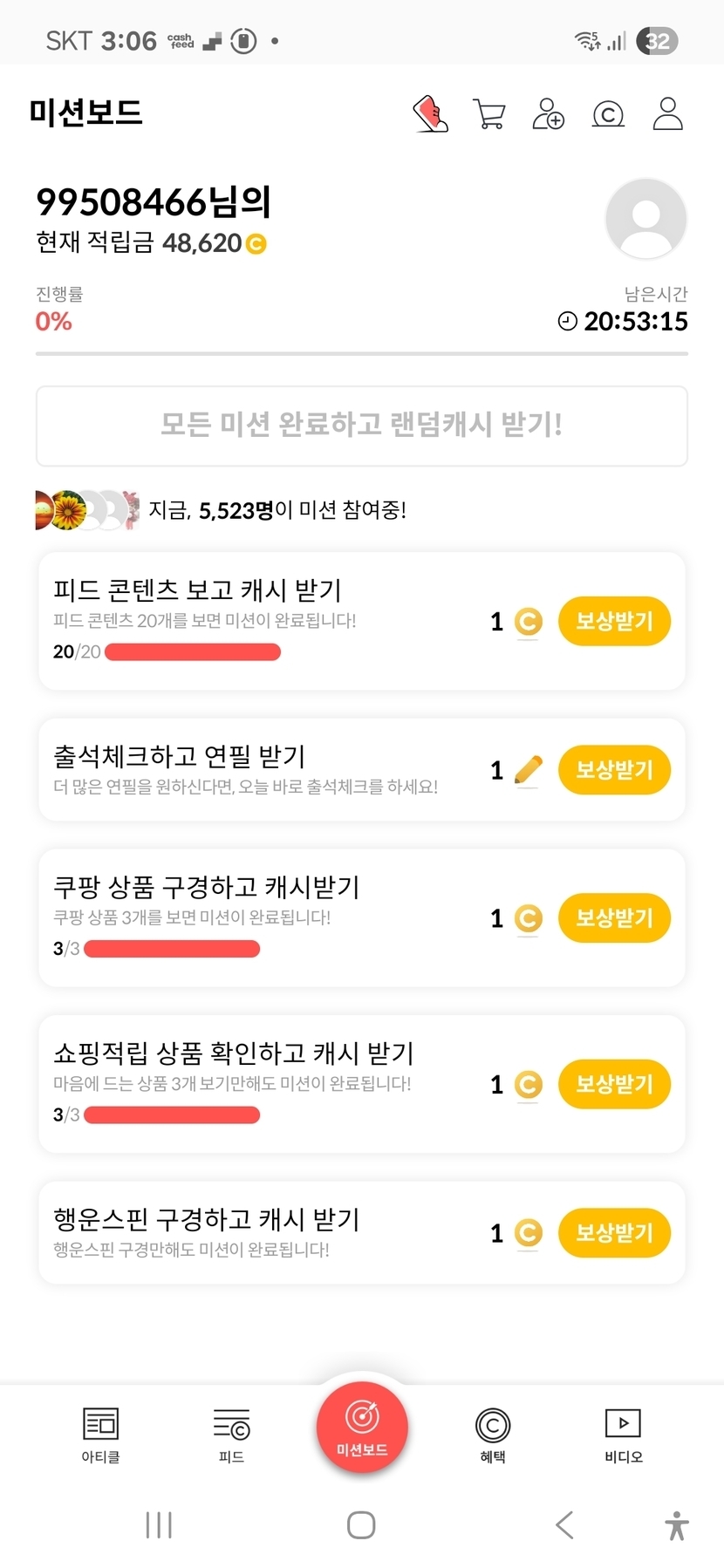The height and width of the screenshot is (1568, 724).
Task: Tap the 피드 콘텐츠 red progress bar
Action: coord(193,652)
